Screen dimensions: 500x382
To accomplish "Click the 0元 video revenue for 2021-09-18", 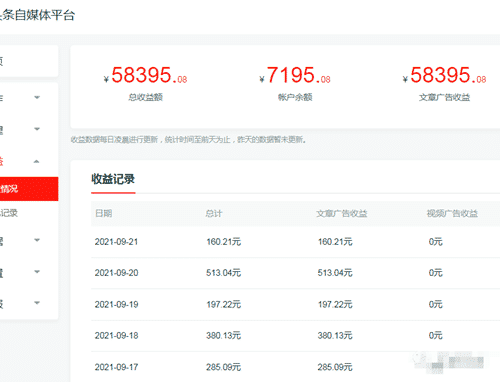I will click(436, 335).
